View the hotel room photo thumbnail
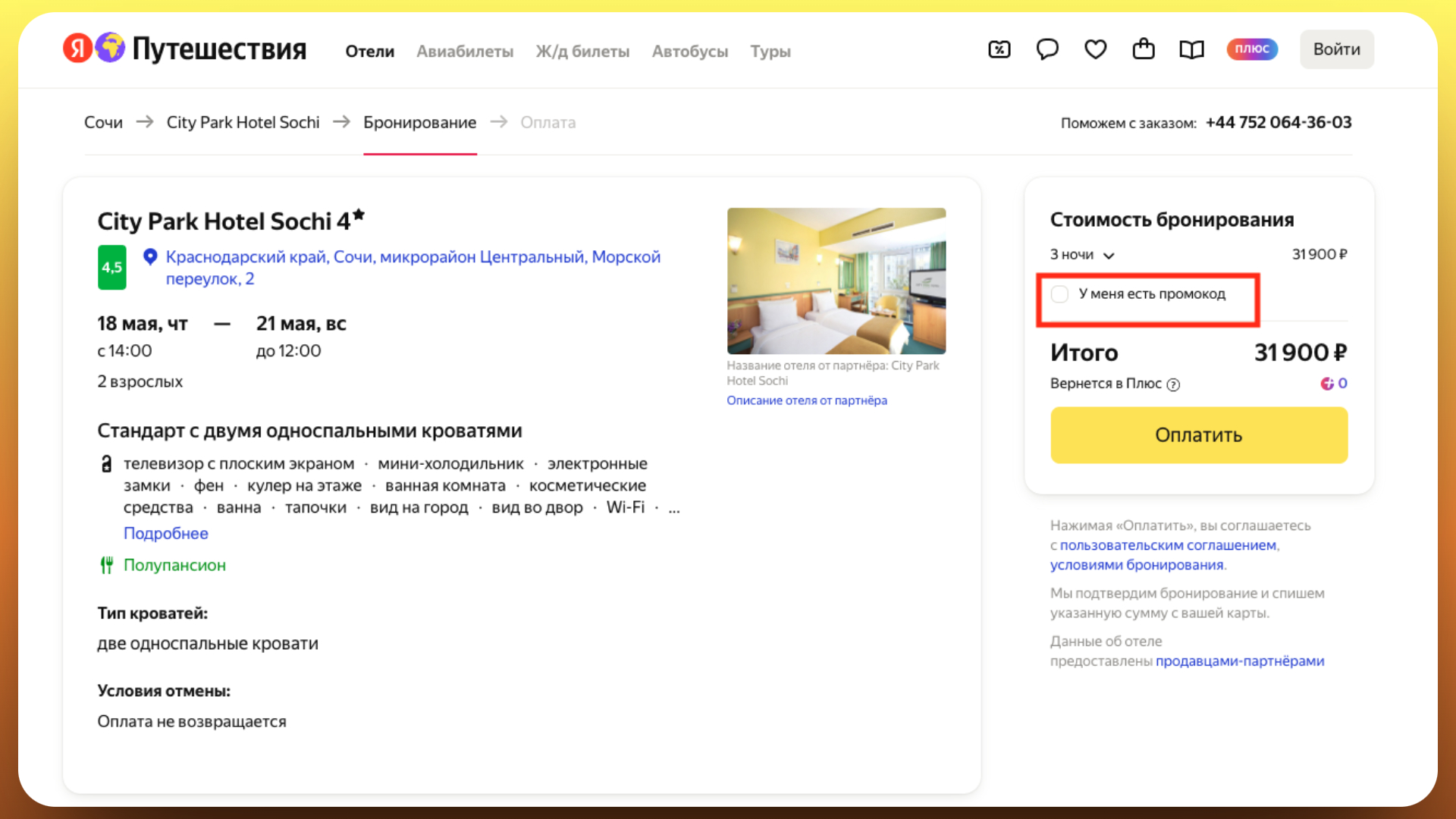The height and width of the screenshot is (819, 1456). 836,281
